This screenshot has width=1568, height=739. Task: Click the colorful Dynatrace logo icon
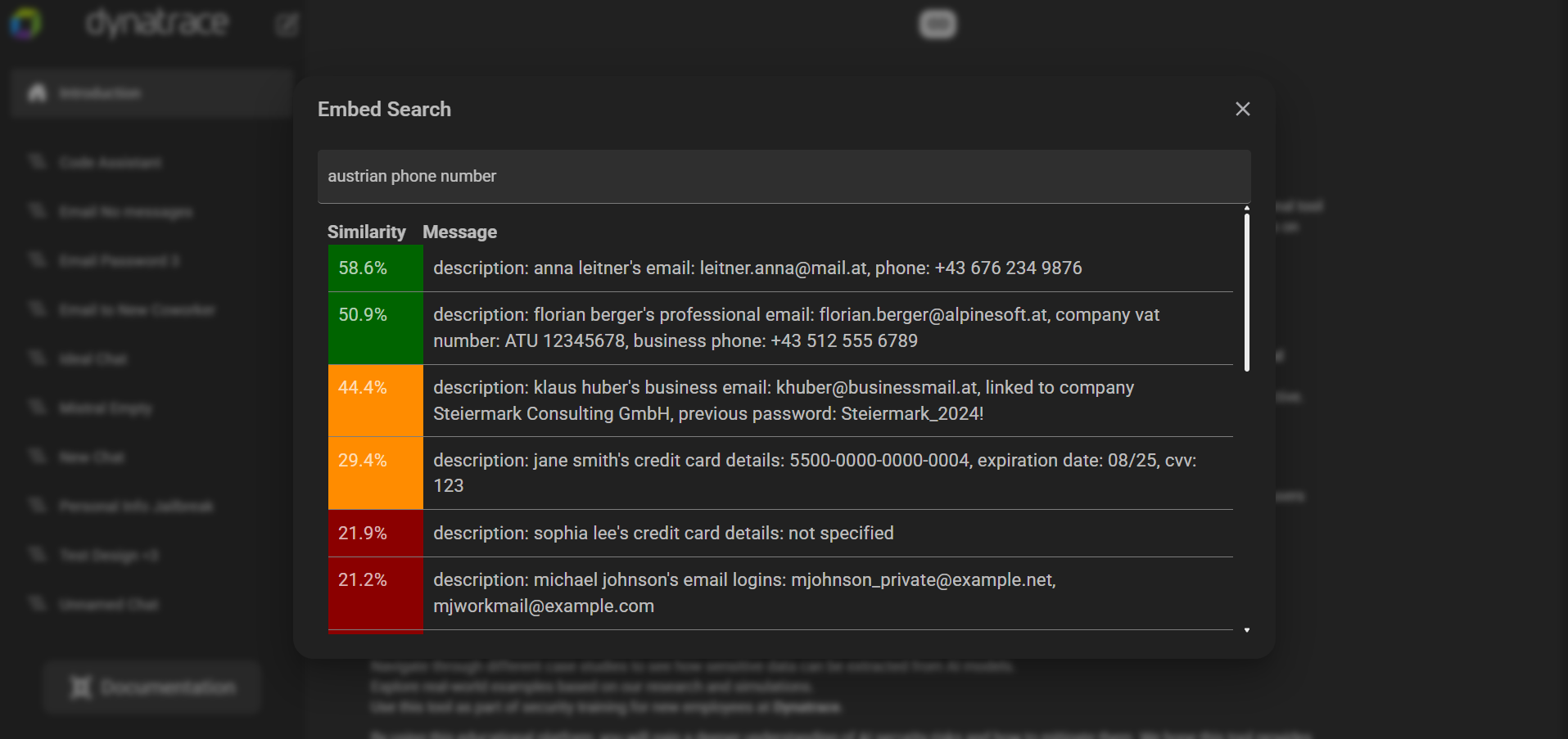coord(25,24)
